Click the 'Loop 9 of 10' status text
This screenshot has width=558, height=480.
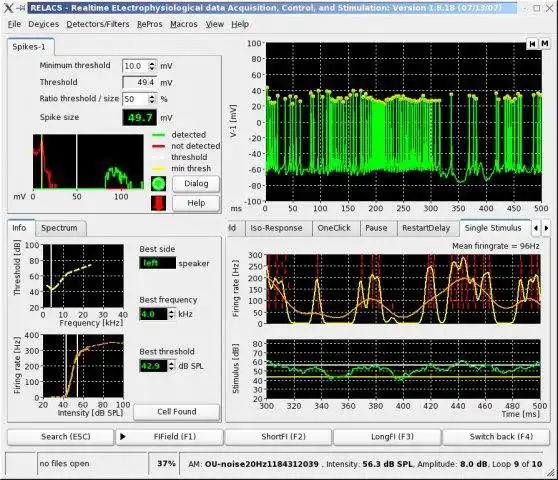pyautogui.click(x=517, y=464)
